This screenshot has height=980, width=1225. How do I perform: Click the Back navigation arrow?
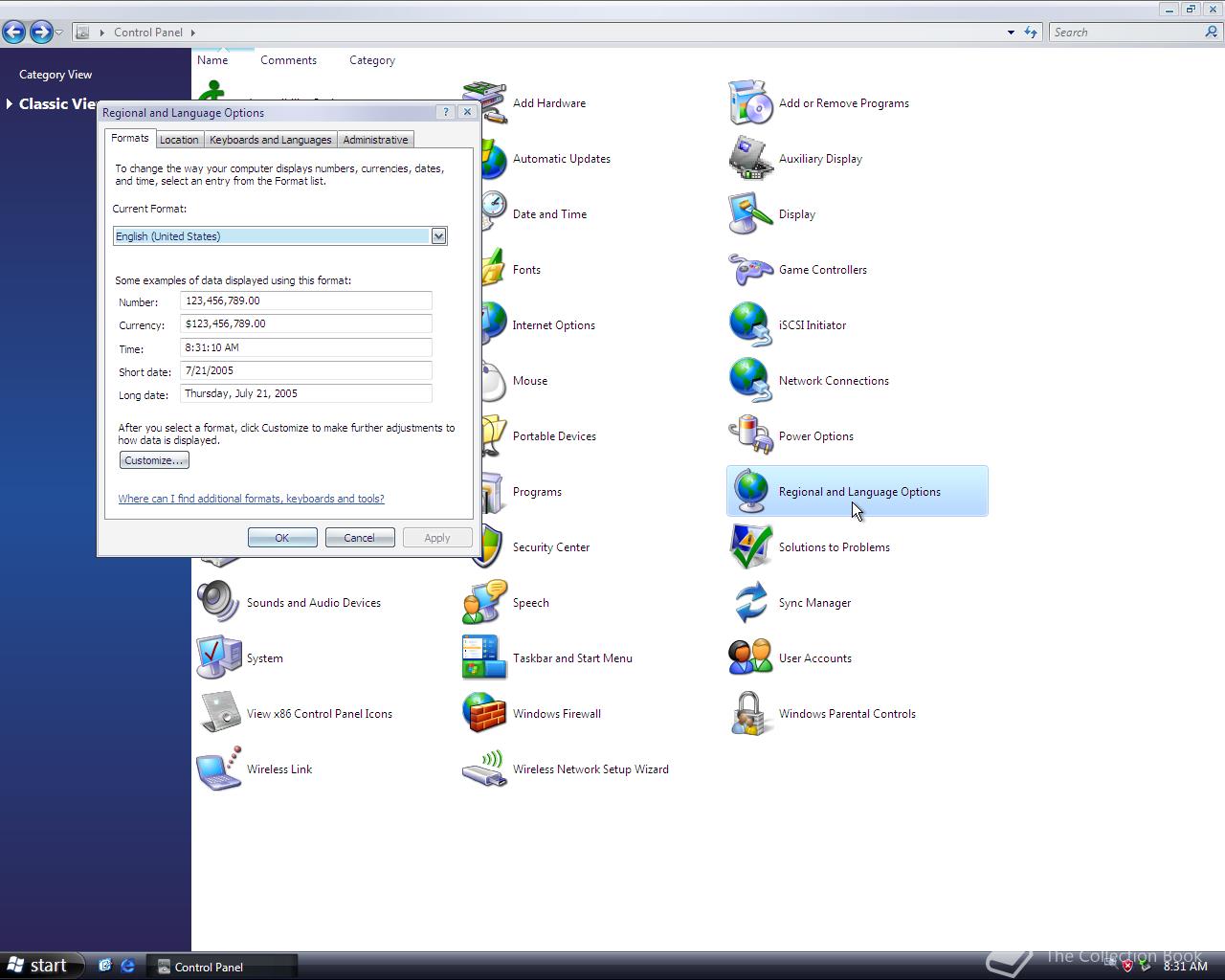point(14,32)
